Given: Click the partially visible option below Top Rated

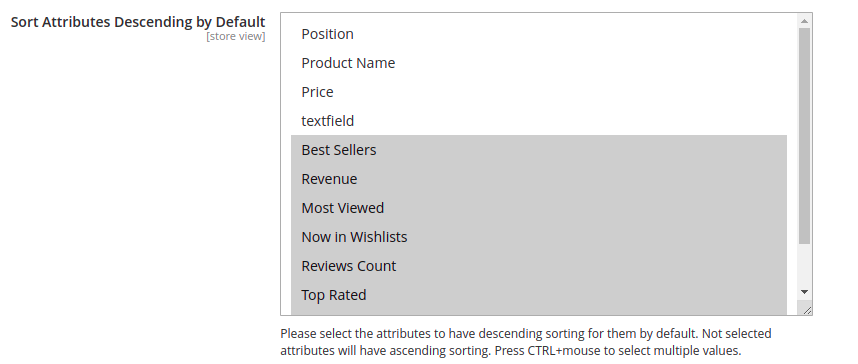Looking at the screenshot, I should pyautogui.click(x=538, y=312).
